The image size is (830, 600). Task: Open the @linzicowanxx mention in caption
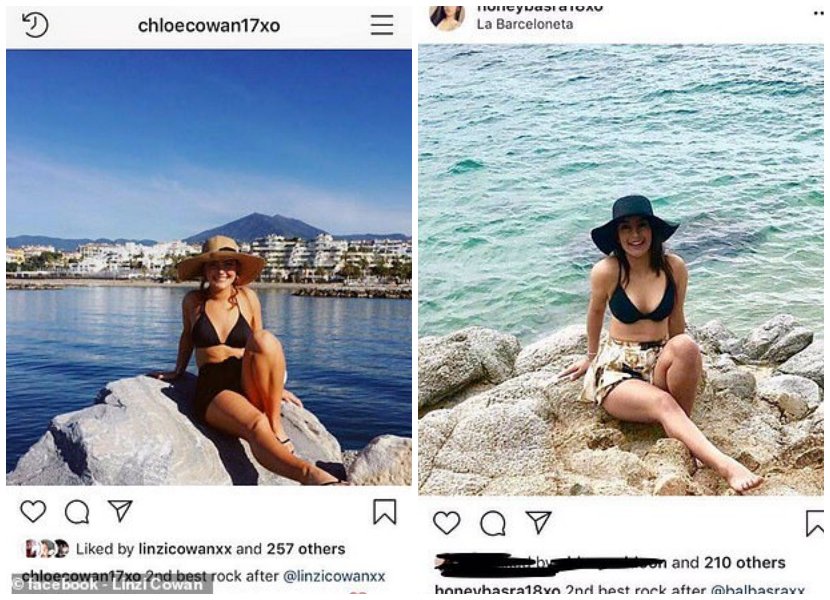pyautogui.click(x=334, y=576)
